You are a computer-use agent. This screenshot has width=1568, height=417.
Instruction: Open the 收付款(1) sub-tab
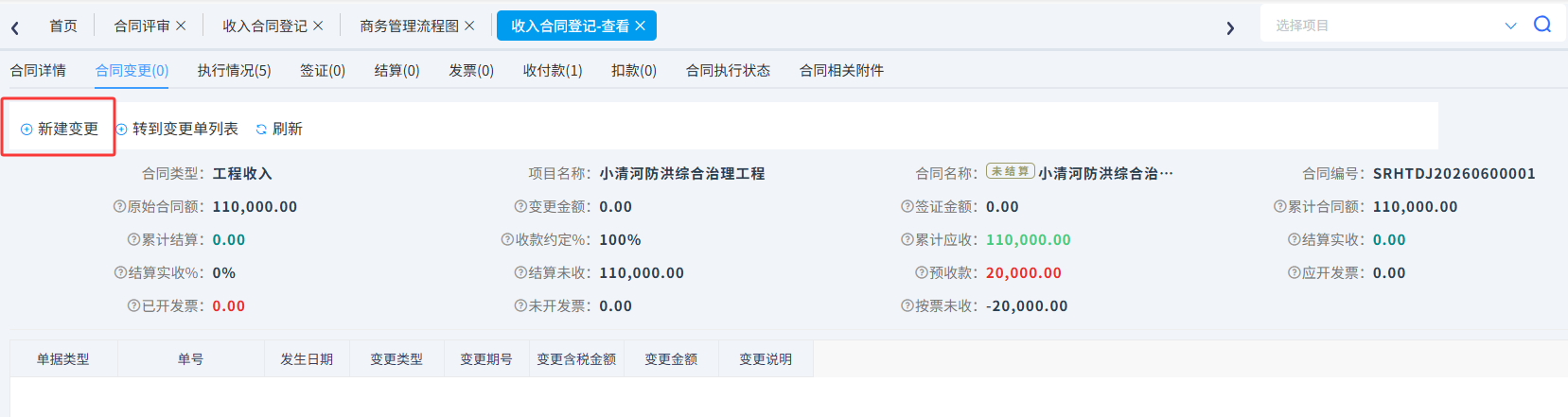tap(553, 70)
